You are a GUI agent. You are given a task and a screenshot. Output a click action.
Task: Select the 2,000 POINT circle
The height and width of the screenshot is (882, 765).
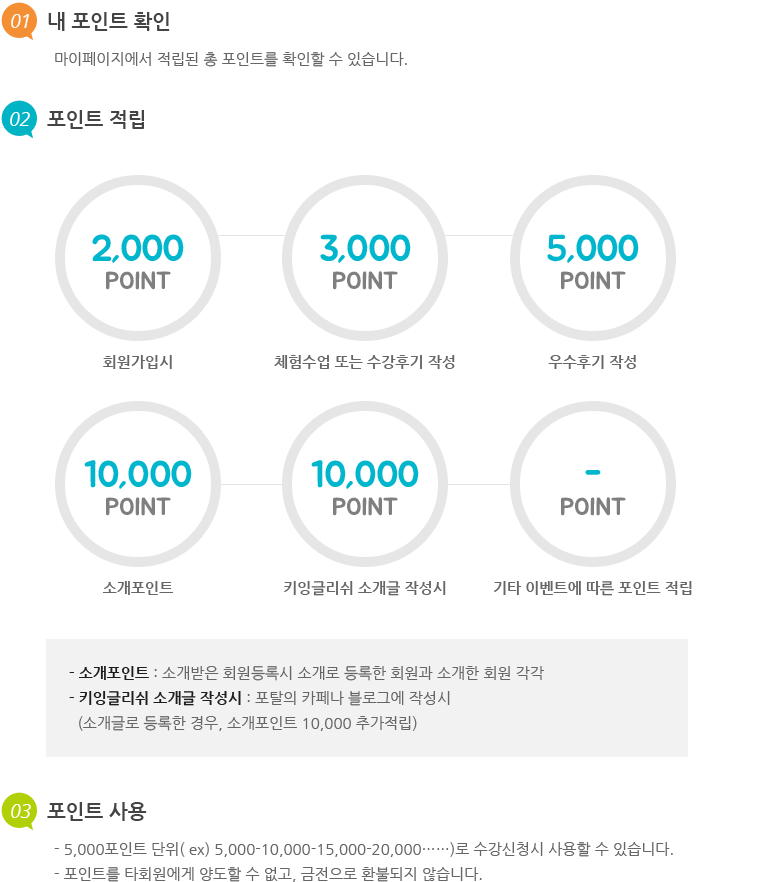(x=138, y=258)
